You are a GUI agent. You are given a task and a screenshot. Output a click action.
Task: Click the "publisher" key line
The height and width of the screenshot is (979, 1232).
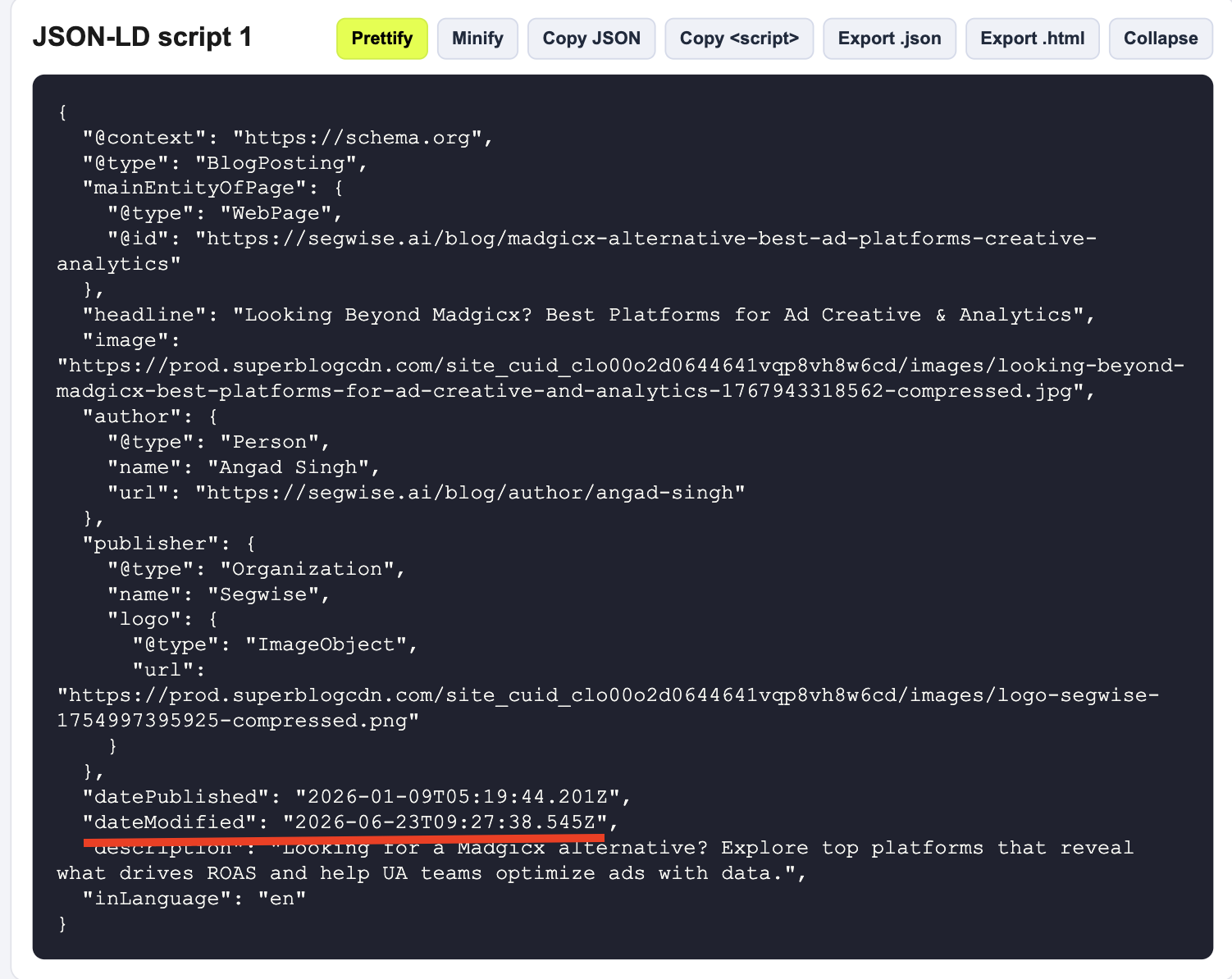(169, 544)
